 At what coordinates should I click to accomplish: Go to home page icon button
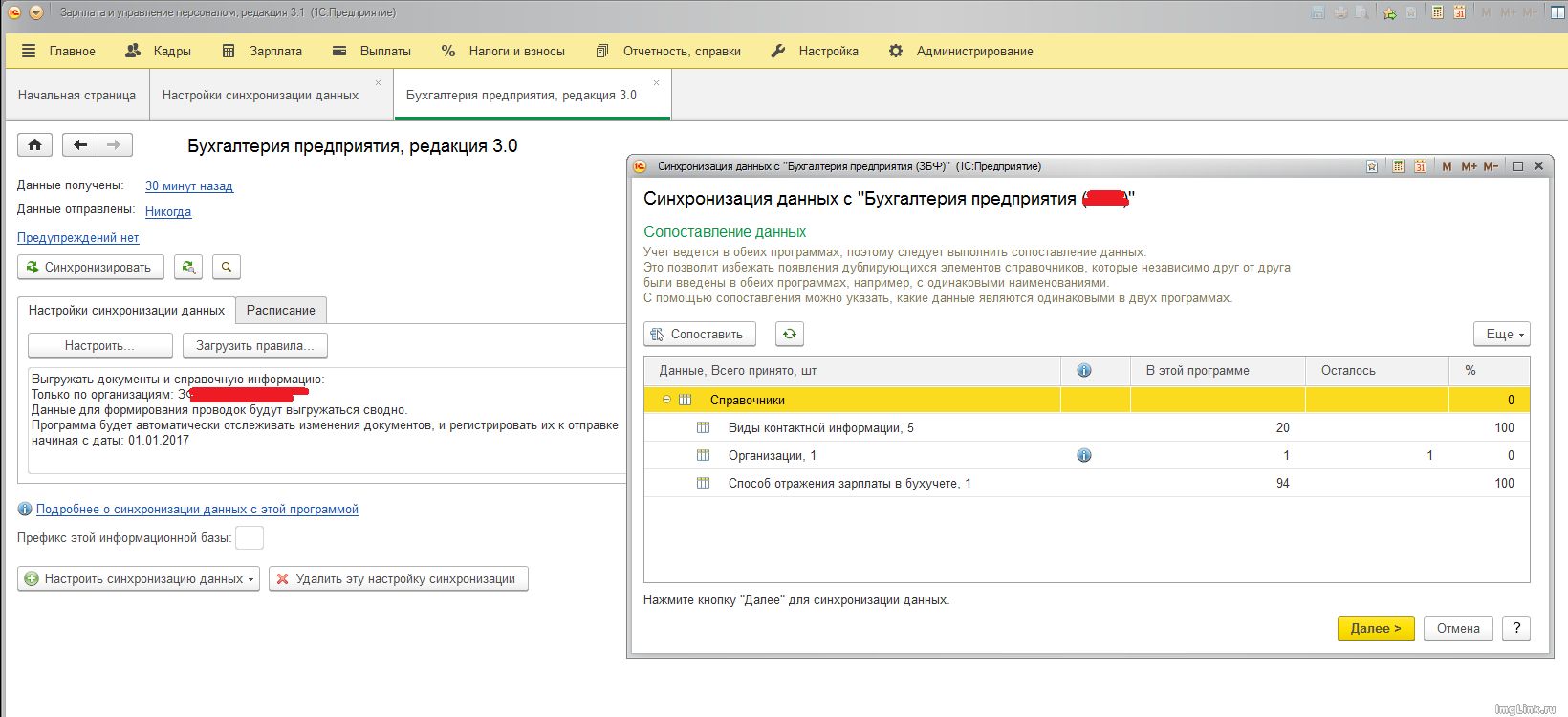click(x=35, y=145)
